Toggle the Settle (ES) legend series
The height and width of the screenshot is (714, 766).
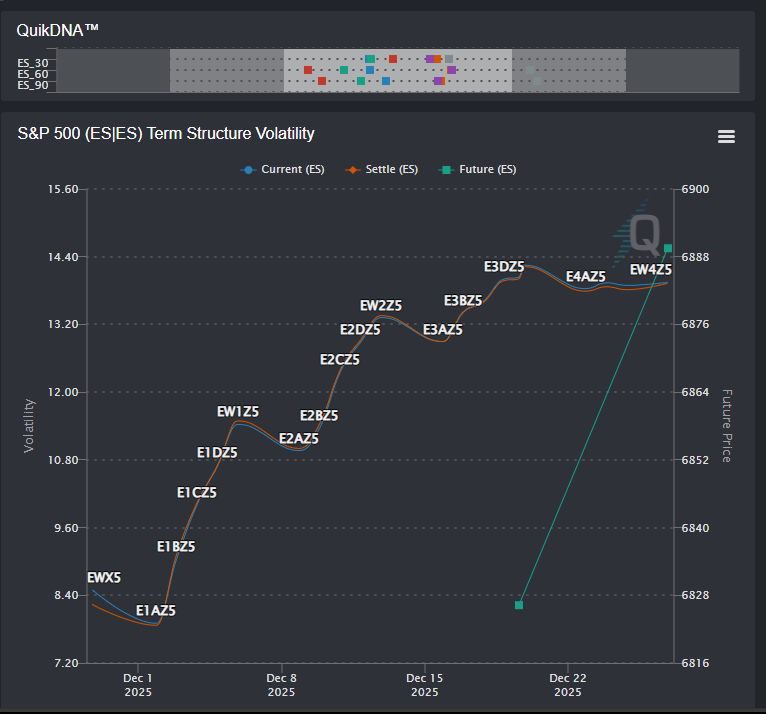pos(382,169)
